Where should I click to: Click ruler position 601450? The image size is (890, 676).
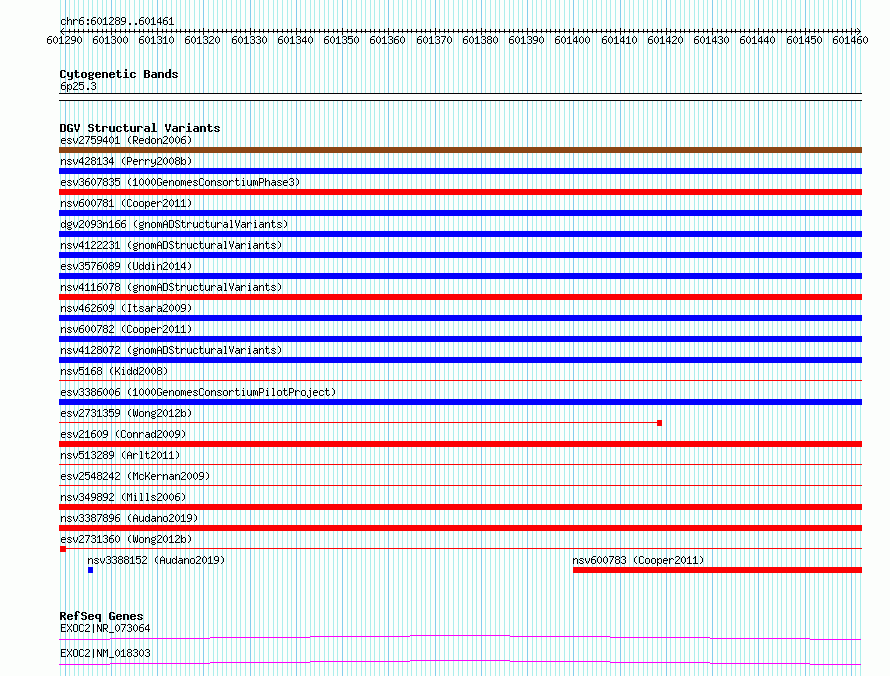[804, 40]
